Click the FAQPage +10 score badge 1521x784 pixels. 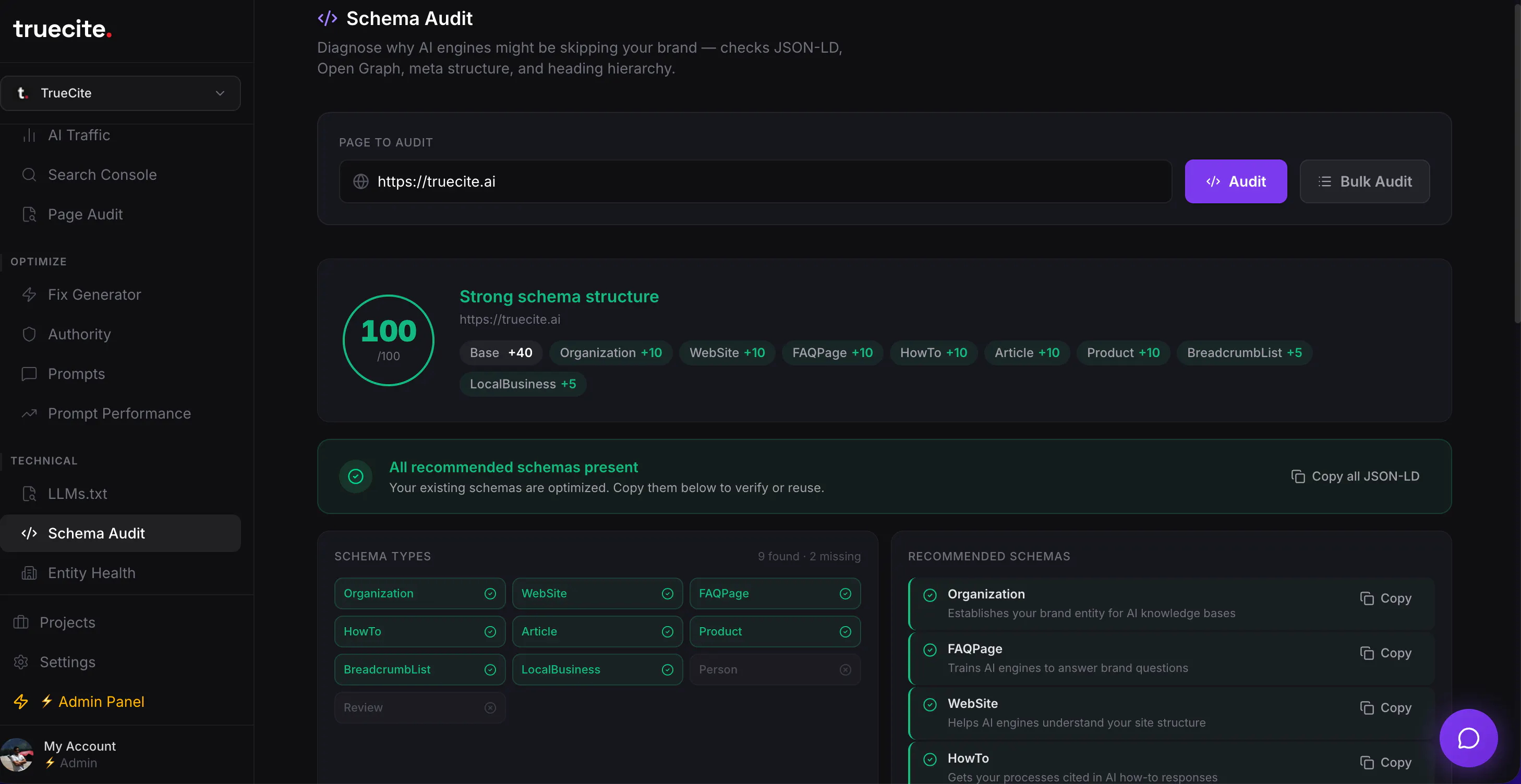832,353
